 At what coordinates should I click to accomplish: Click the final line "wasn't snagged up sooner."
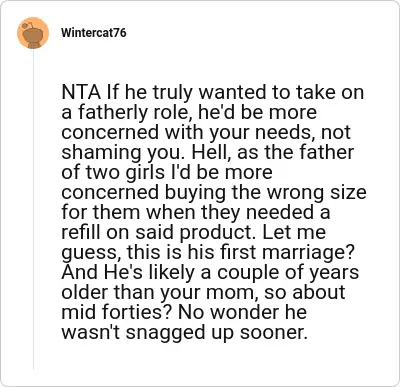point(184,332)
